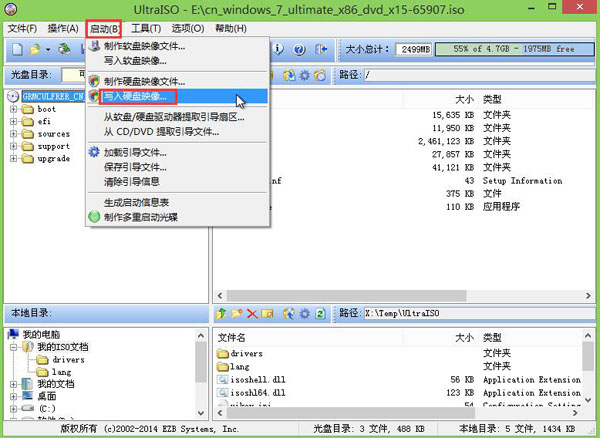Viewport: 600px width, 438px height.
Task: Open the 文件(F) menu
Action: point(22,29)
